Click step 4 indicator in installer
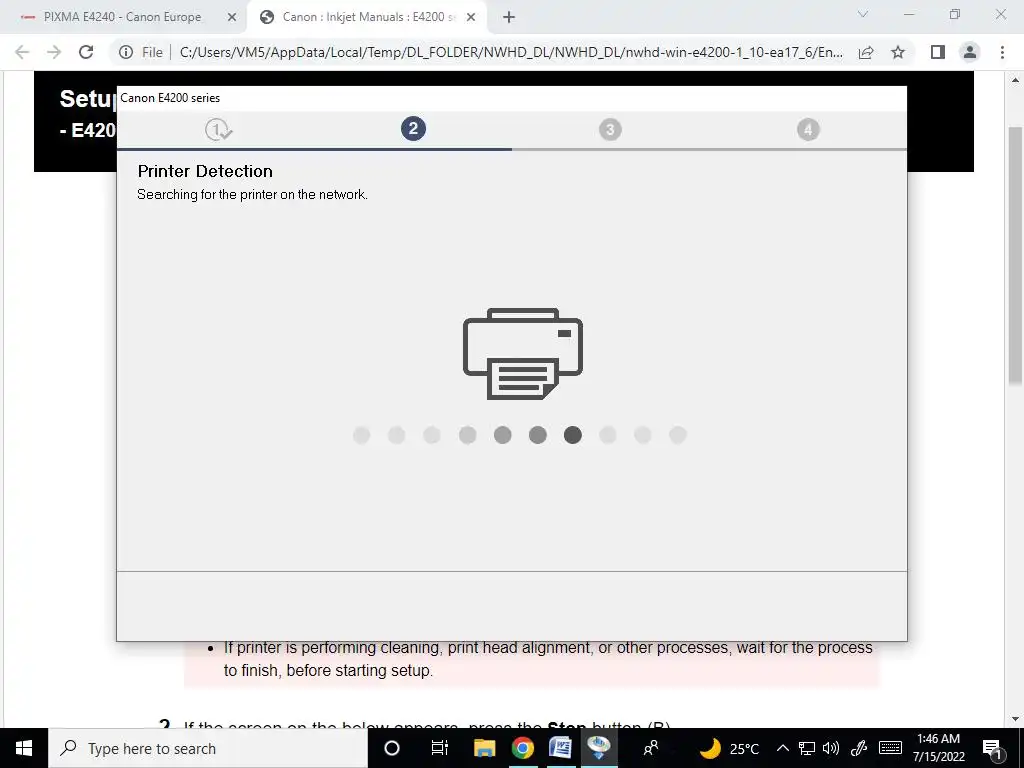This screenshot has width=1024, height=768. [808, 129]
